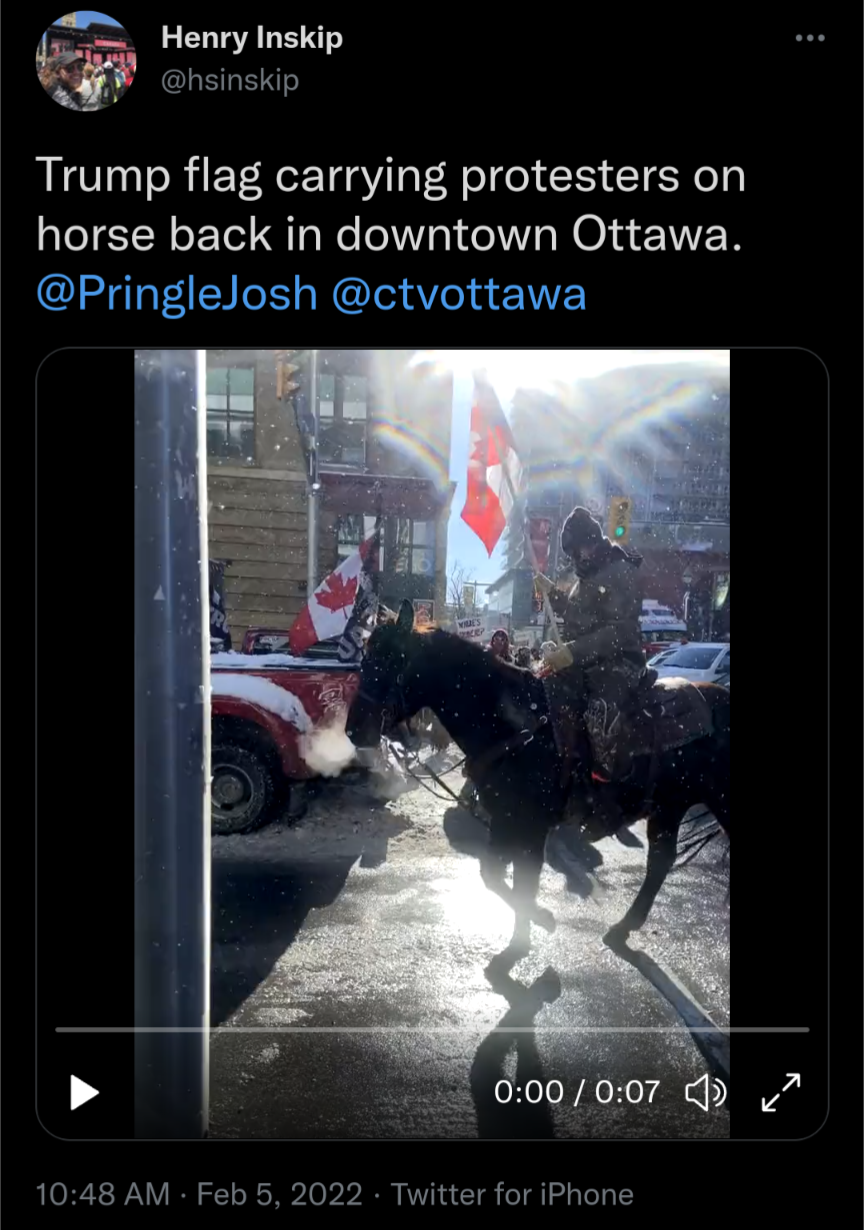This screenshot has width=864, height=1230.
Task: Open the @PringleJosh mention
Action: point(177,294)
